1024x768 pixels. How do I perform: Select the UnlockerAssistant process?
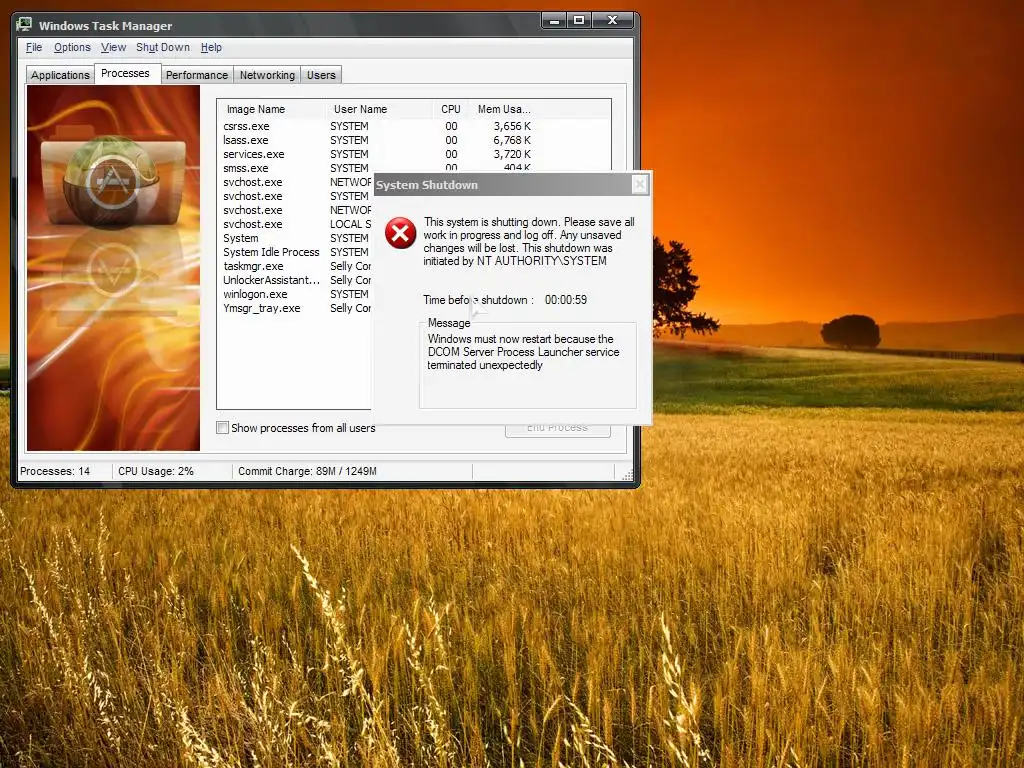tap(271, 280)
